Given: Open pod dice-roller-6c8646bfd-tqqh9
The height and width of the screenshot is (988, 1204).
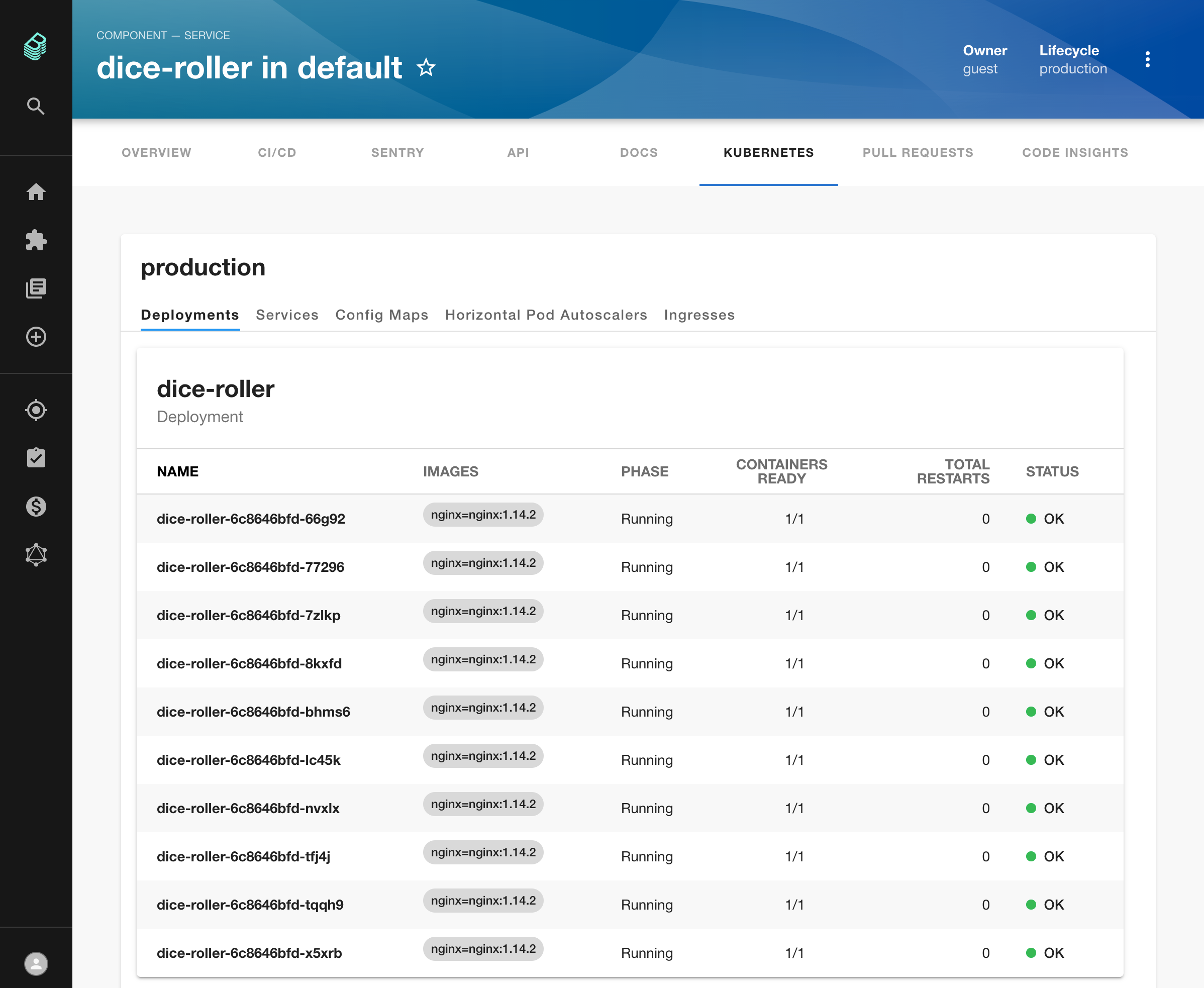Looking at the screenshot, I should [250, 905].
